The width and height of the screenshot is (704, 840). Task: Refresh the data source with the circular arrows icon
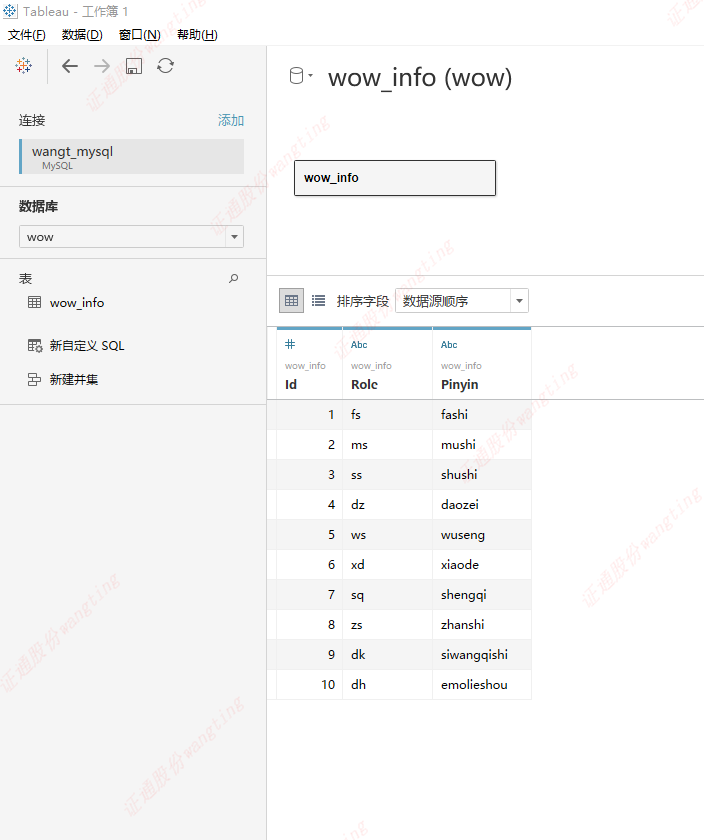pyautogui.click(x=166, y=66)
